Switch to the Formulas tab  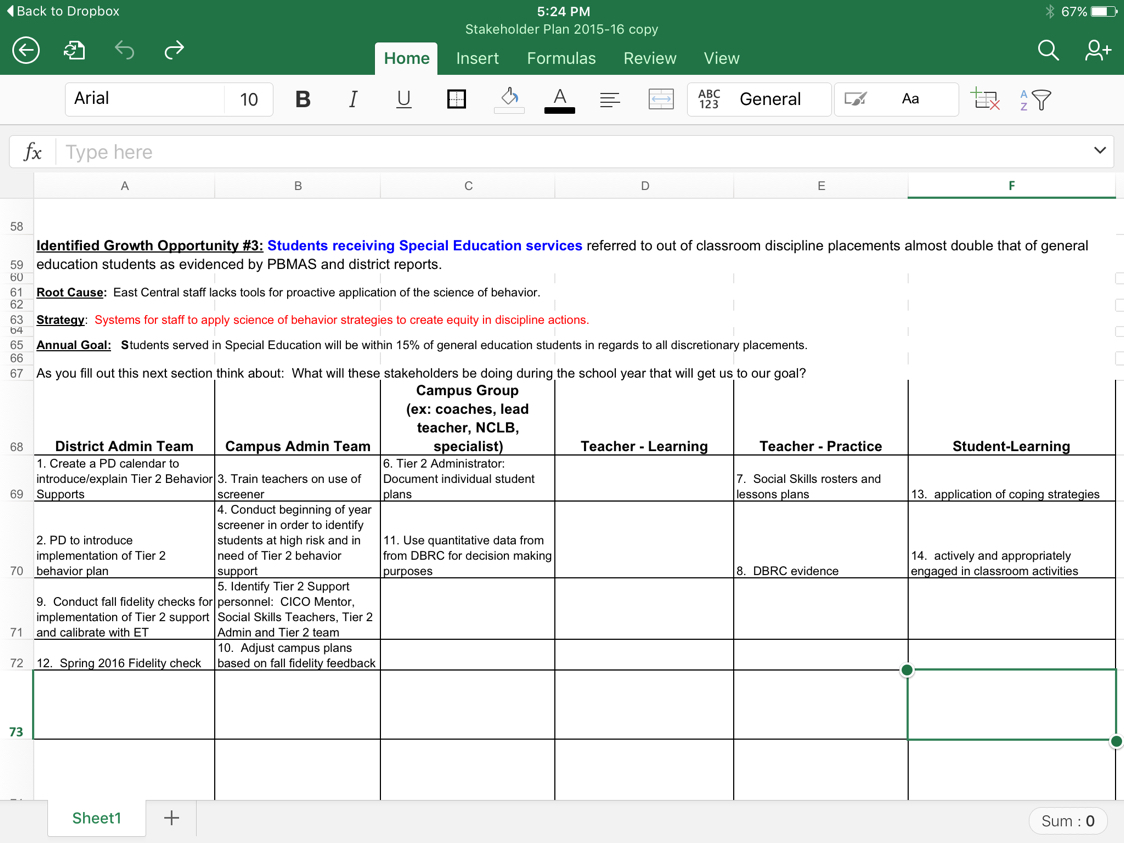[561, 58]
